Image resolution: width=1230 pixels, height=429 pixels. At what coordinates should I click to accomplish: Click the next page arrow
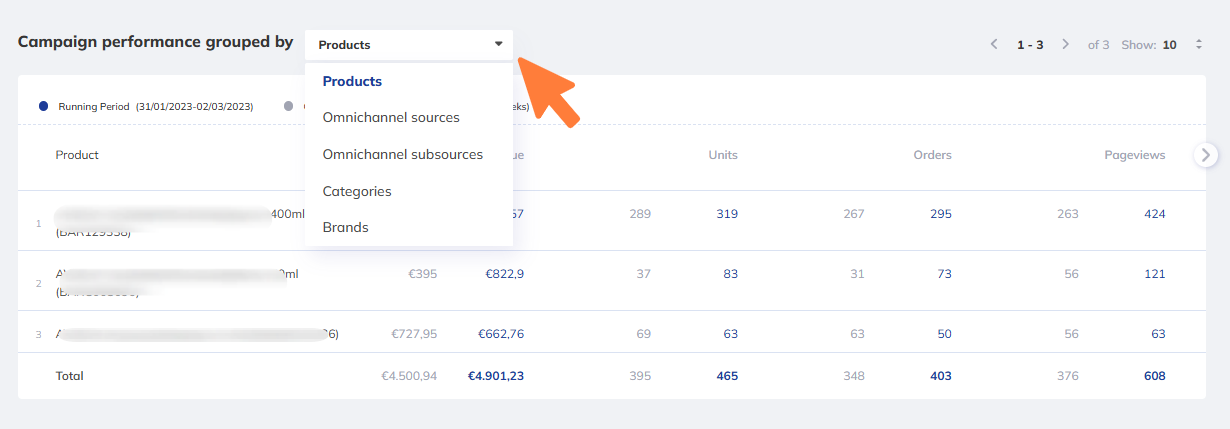[x=1066, y=45]
